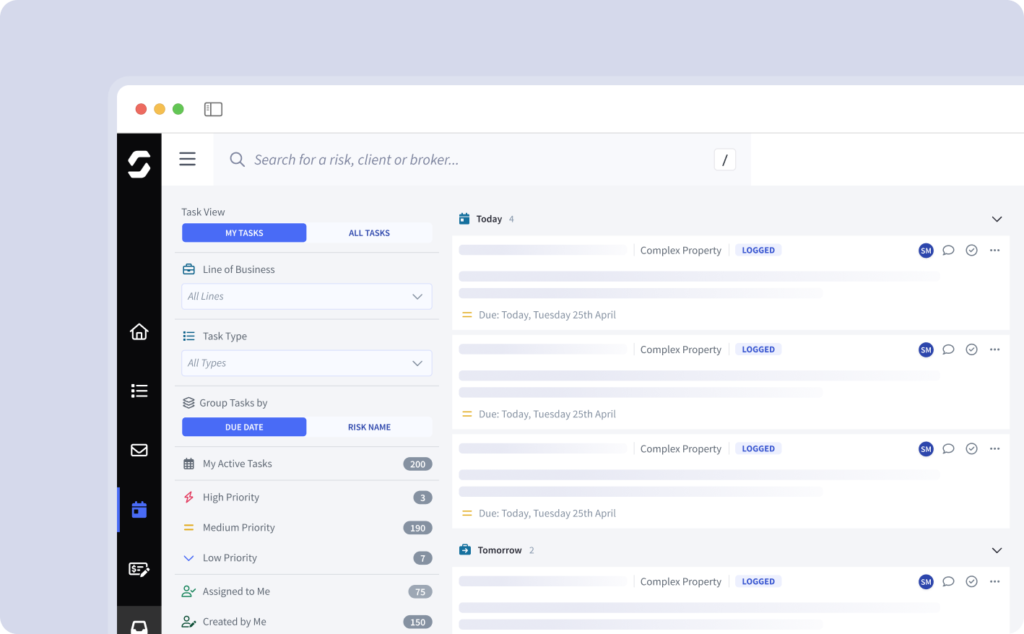Select the task list icon in sidebar
The width and height of the screenshot is (1024, 634).
click(139, 390)
